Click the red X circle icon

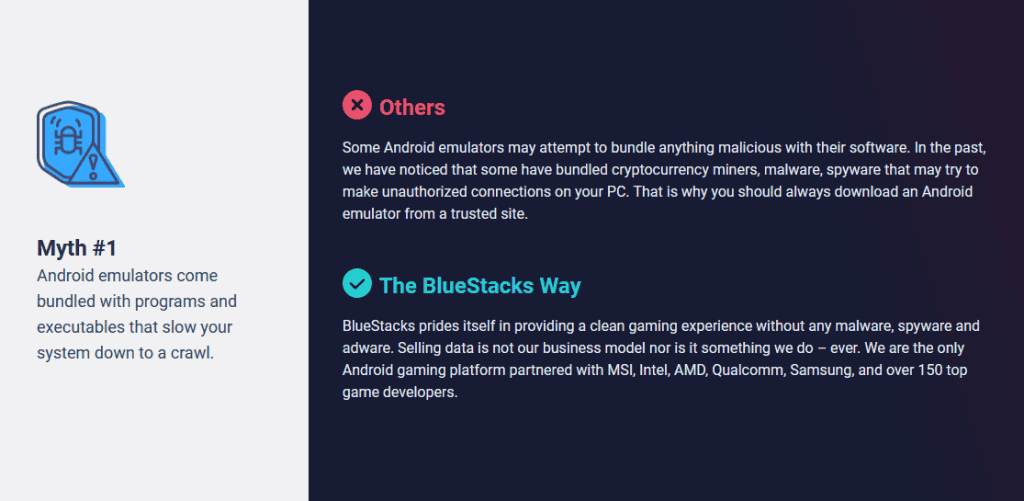[357, 105]
